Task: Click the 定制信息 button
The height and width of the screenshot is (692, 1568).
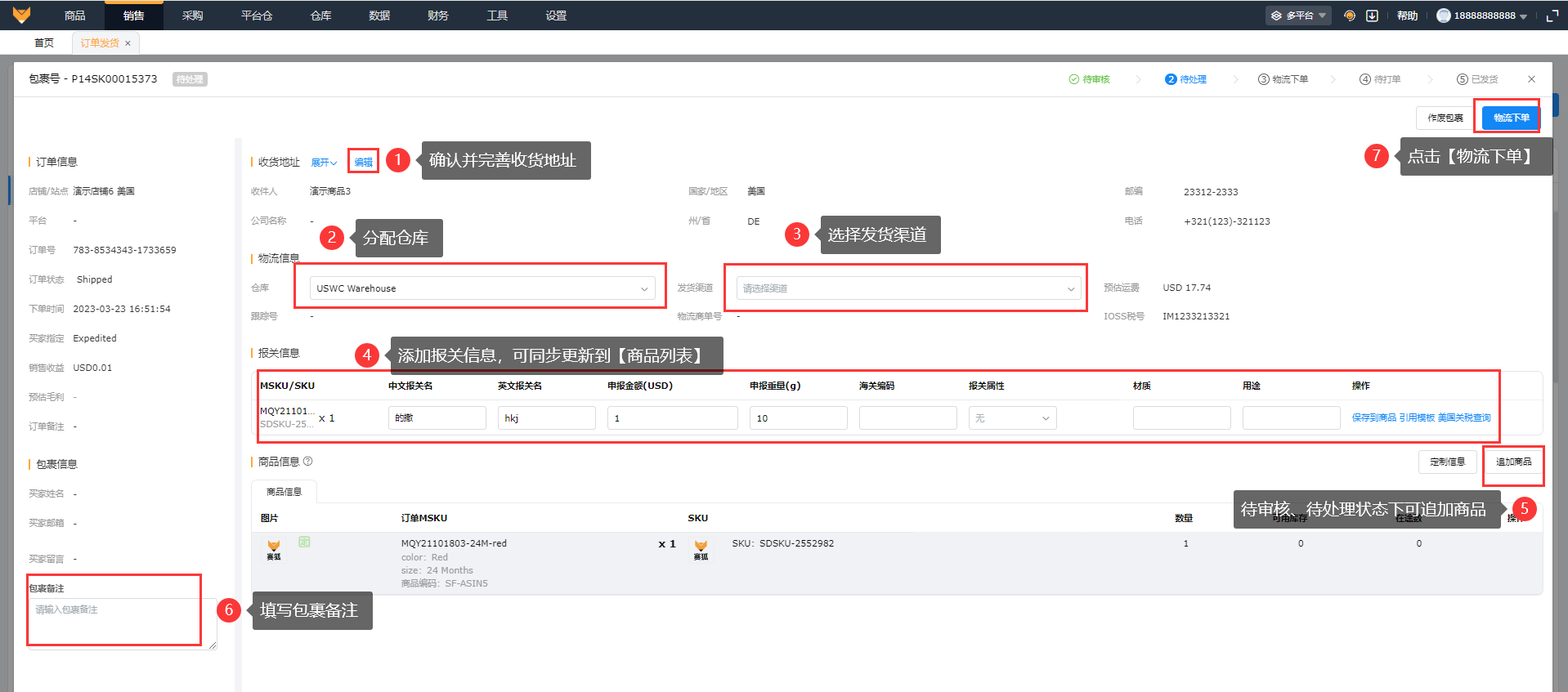Action: (x=1448, y=462)
